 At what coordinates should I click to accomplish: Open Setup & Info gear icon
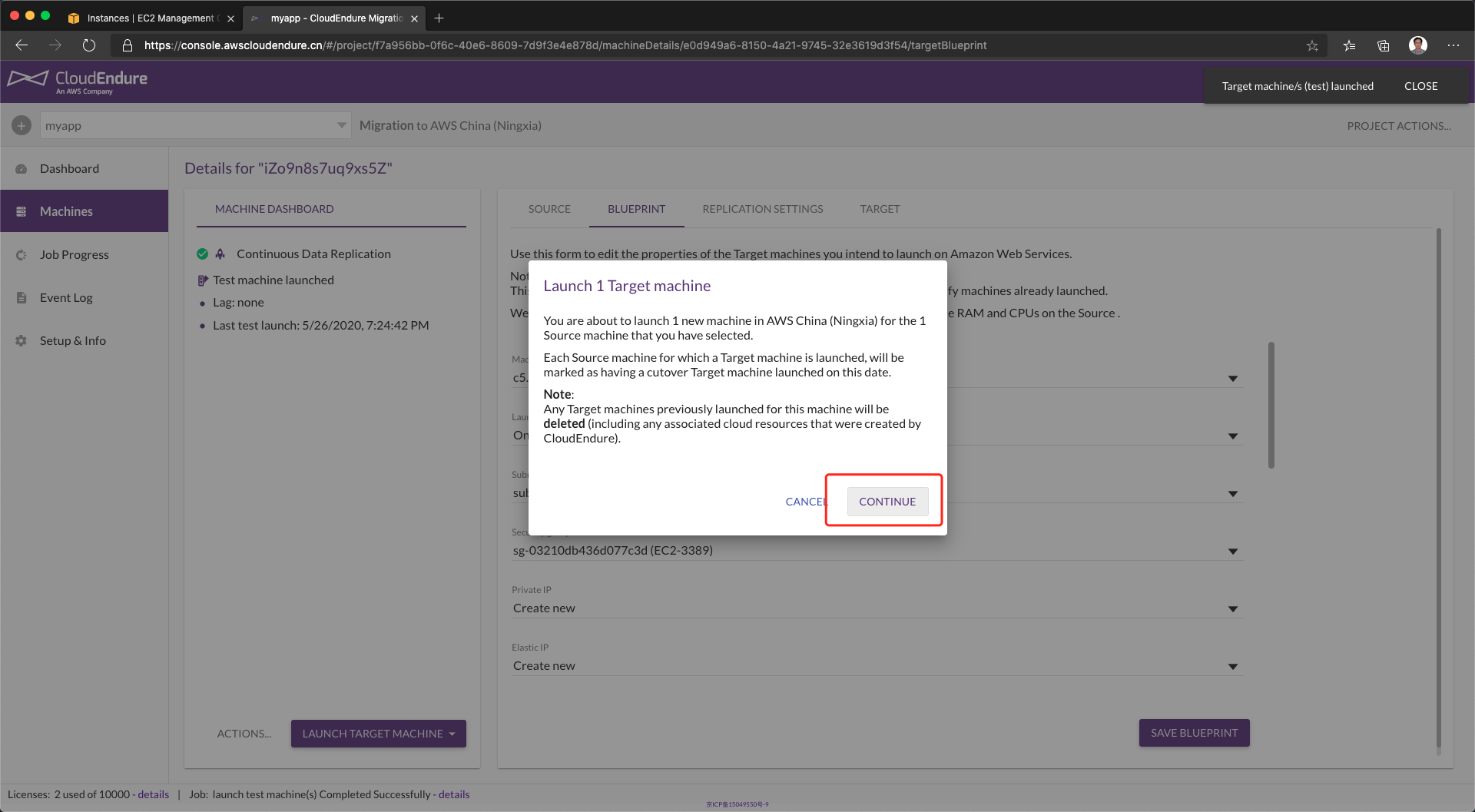[22, 341]
